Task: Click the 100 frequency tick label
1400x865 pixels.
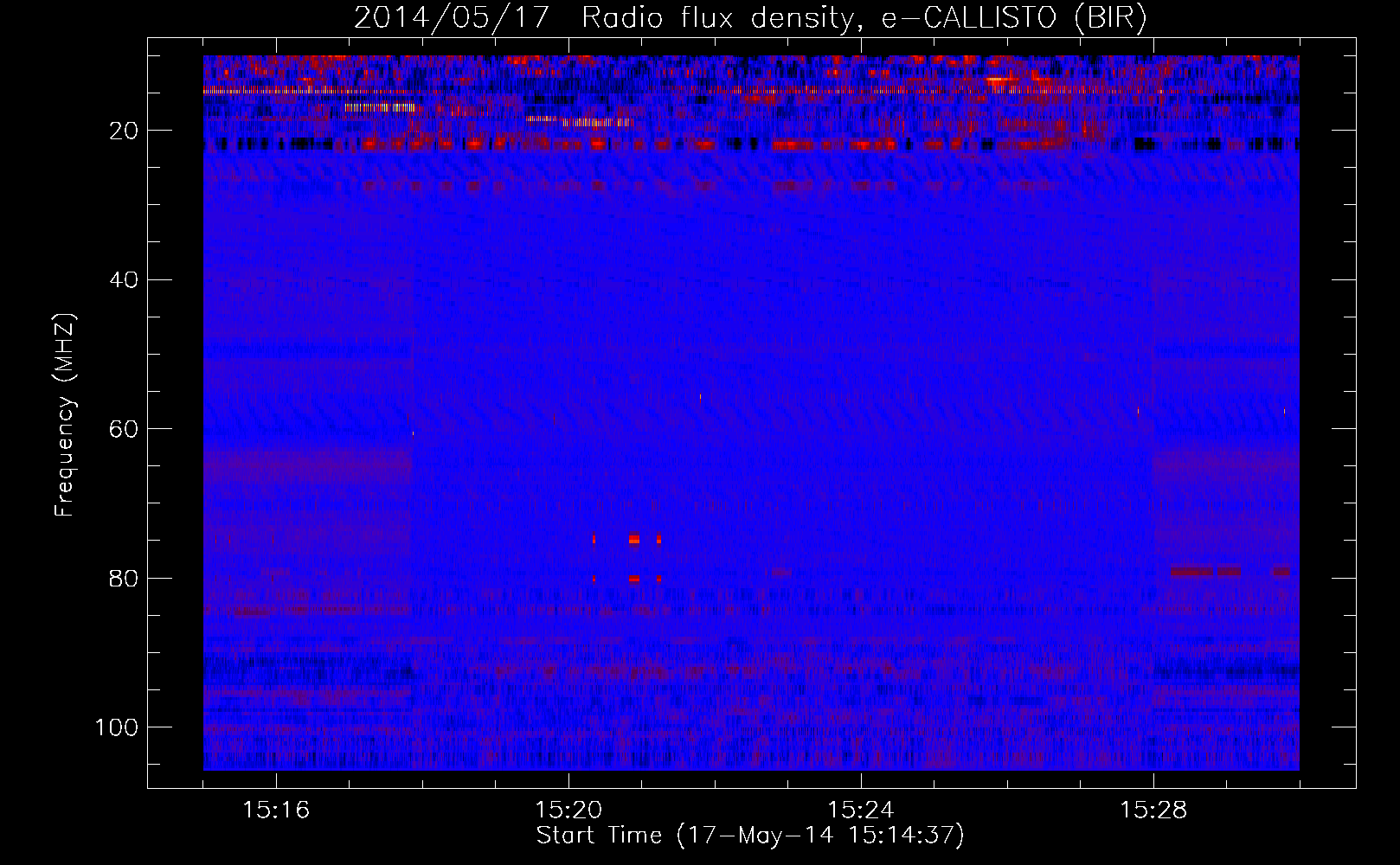Action: tap(117, 727)
